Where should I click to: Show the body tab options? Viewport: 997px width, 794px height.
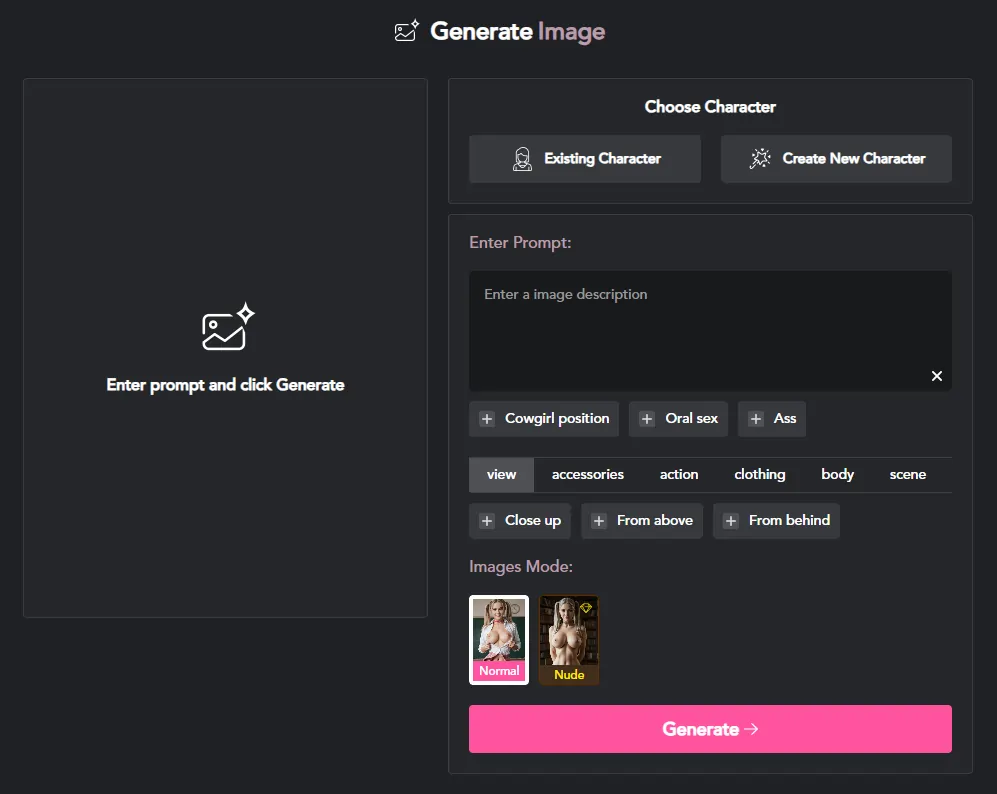click(837, 474)
